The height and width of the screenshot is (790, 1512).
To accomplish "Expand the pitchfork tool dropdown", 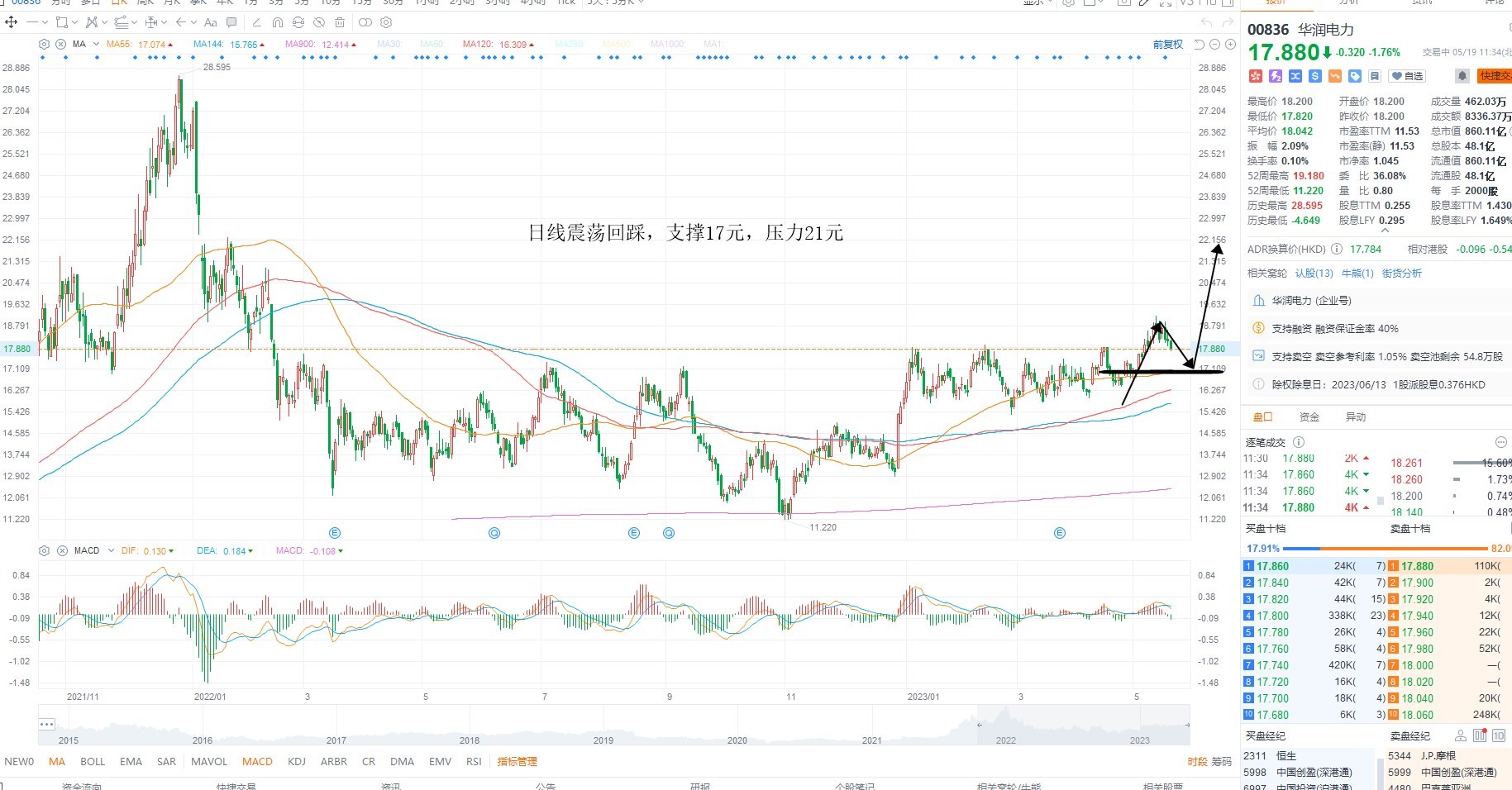I will (x=103, y=22).
